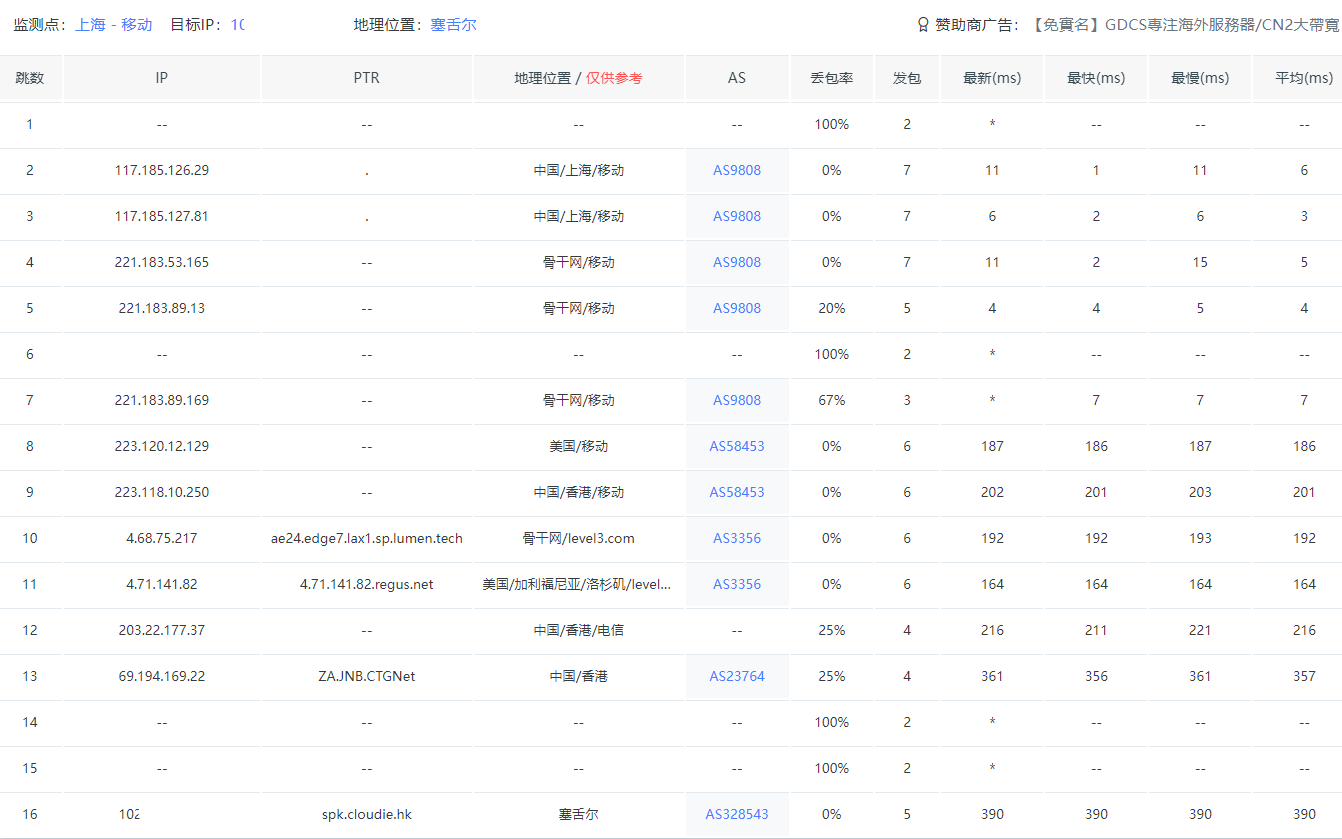Click location 中国/上海/移动 in hop 2
This screenshot has height=839, width=1342.
[x=578, y=170]
